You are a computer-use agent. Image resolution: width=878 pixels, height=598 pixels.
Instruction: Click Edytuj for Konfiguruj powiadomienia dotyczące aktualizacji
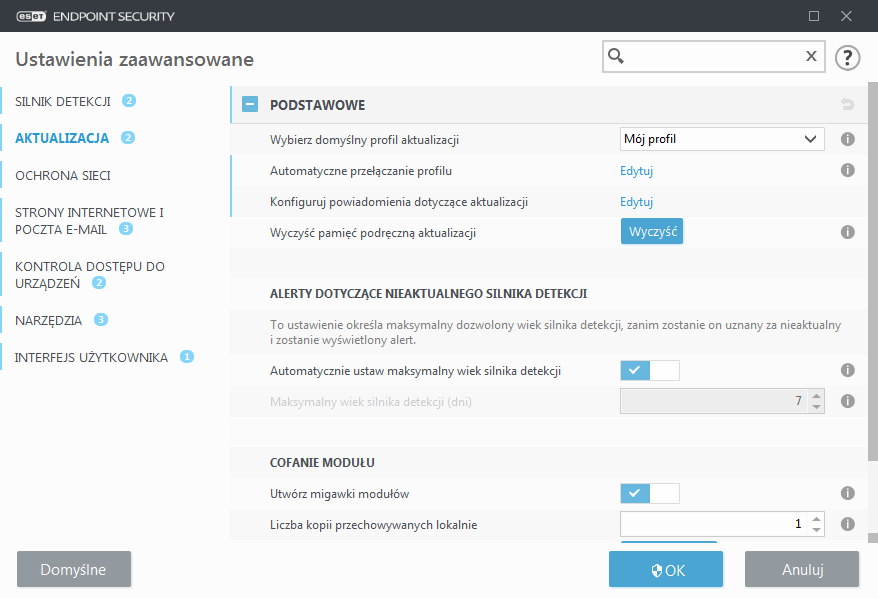point(636,202)
